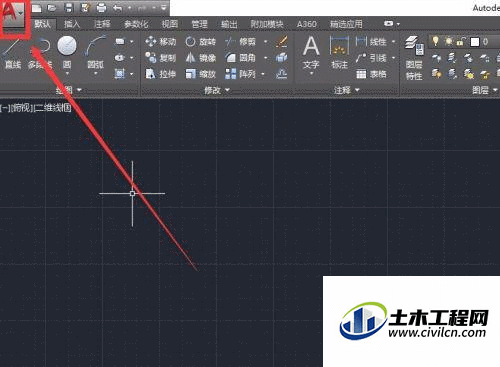Click the Erase tool icon

tap(282, 42)
